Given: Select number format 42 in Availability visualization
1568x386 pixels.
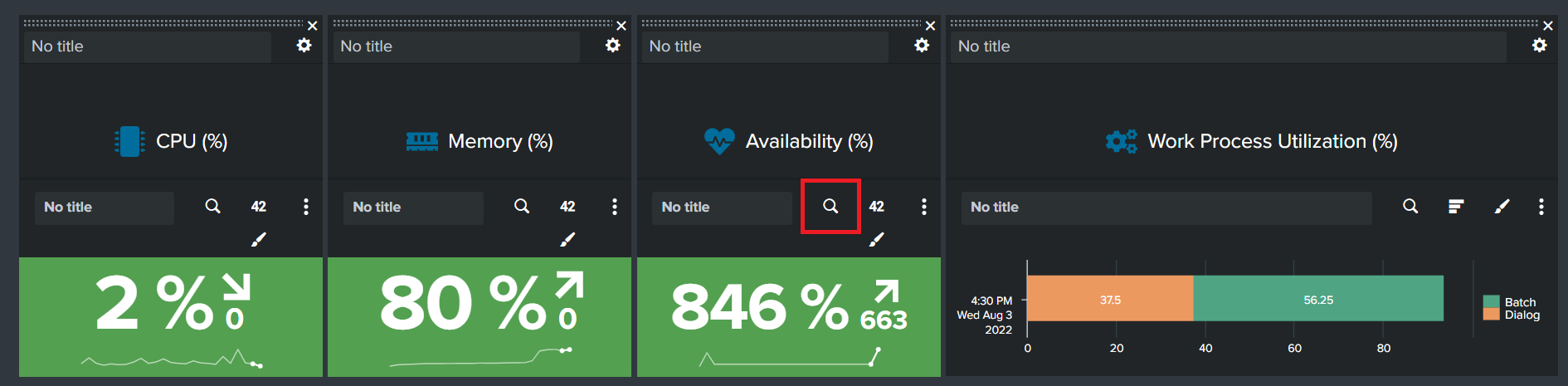Looking at the screenshot, I should (x=877, y=207).
